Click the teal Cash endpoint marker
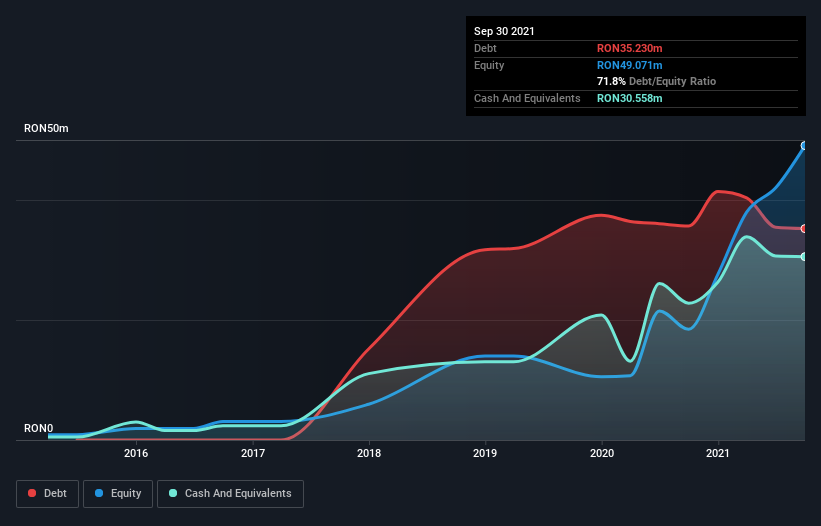Screen dimensions: 821x526 (x=804, y=256)
